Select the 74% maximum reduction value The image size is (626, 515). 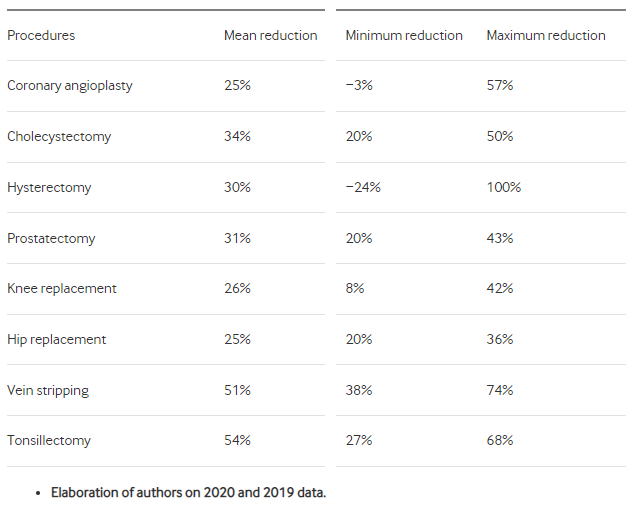pyautogui.click(x=500, y=390)
